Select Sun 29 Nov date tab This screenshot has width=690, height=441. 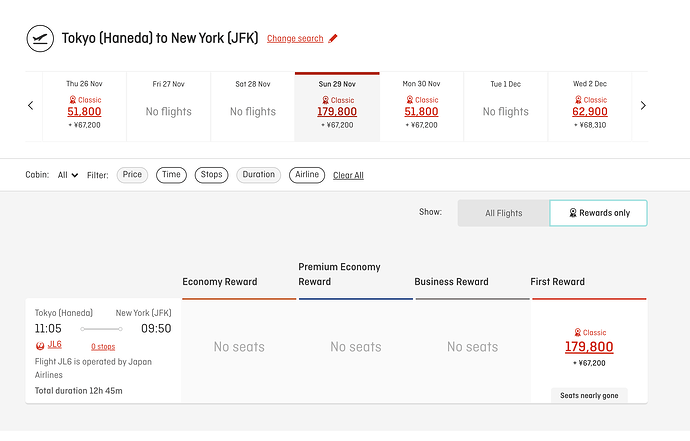point(337,106)
